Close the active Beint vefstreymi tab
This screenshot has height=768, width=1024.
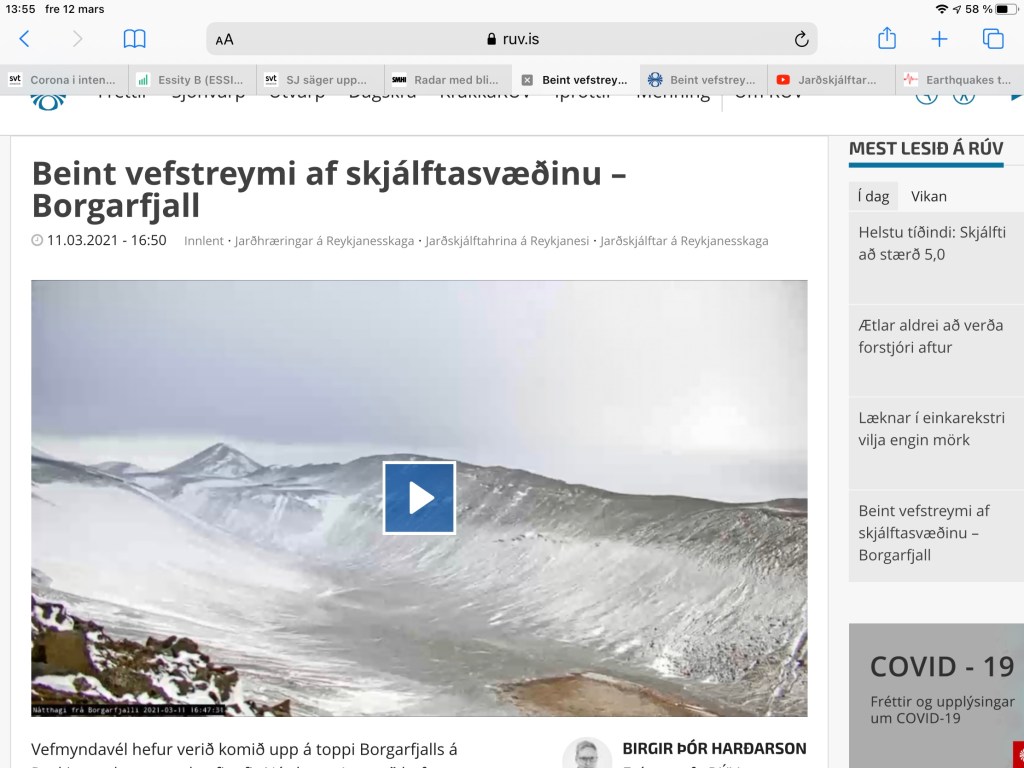pyautogui.click(x=527, y=80)
